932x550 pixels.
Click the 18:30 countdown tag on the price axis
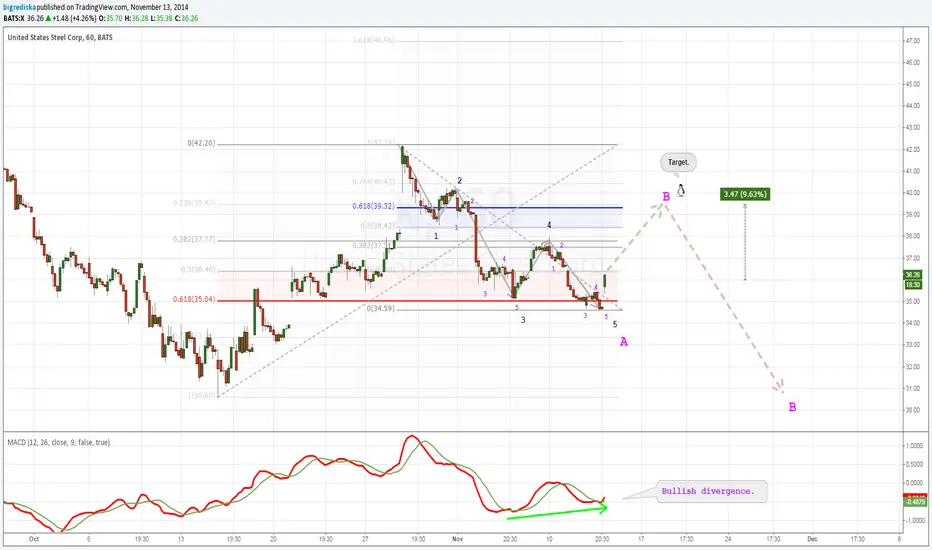point(912,285)
